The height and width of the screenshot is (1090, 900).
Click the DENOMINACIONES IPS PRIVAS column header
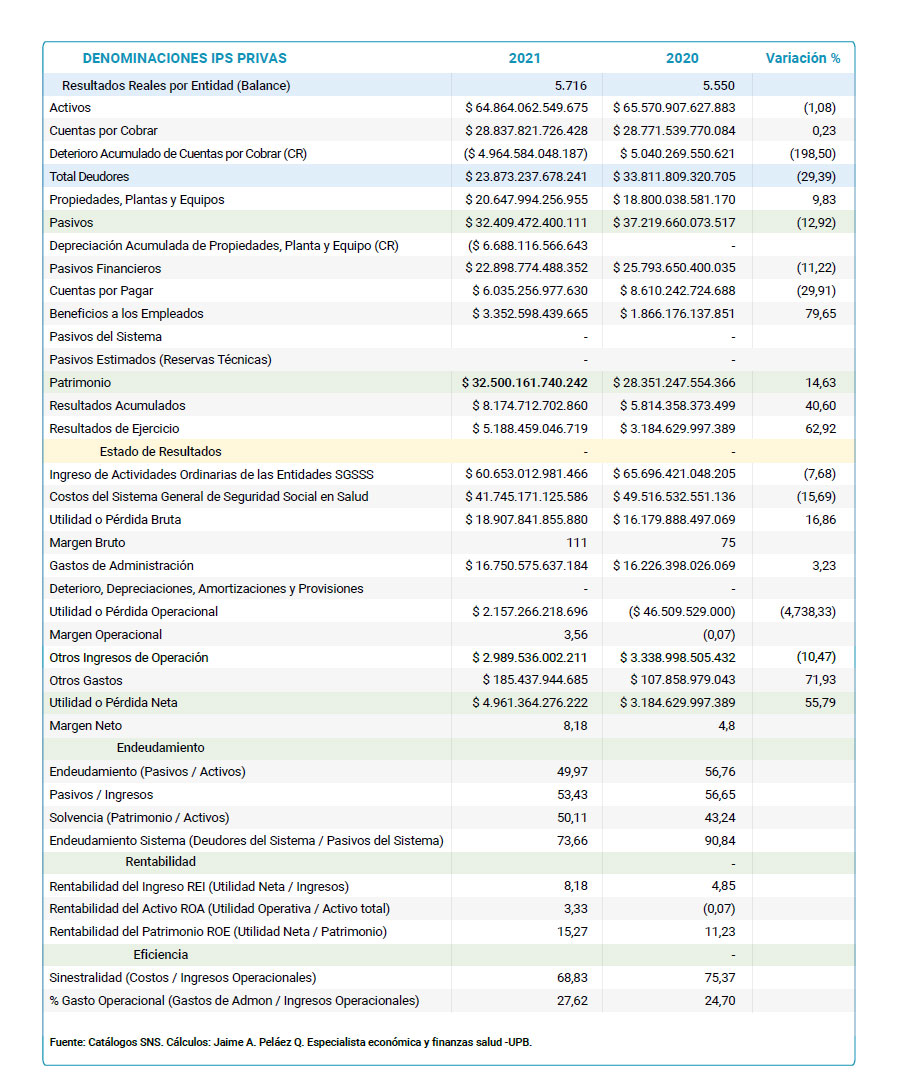click(184, 58)
